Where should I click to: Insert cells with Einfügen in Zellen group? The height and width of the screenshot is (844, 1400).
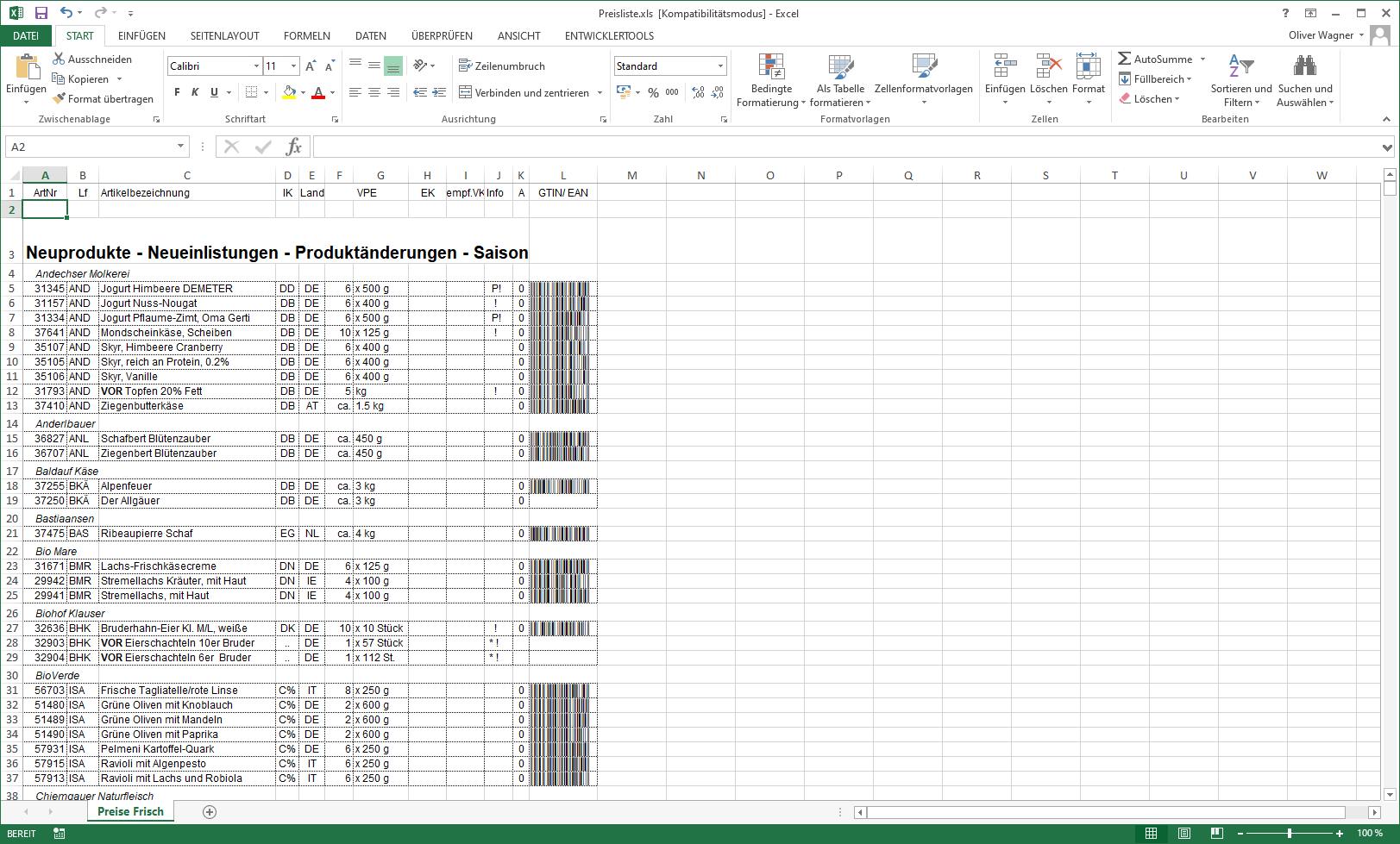point(1005,80)
